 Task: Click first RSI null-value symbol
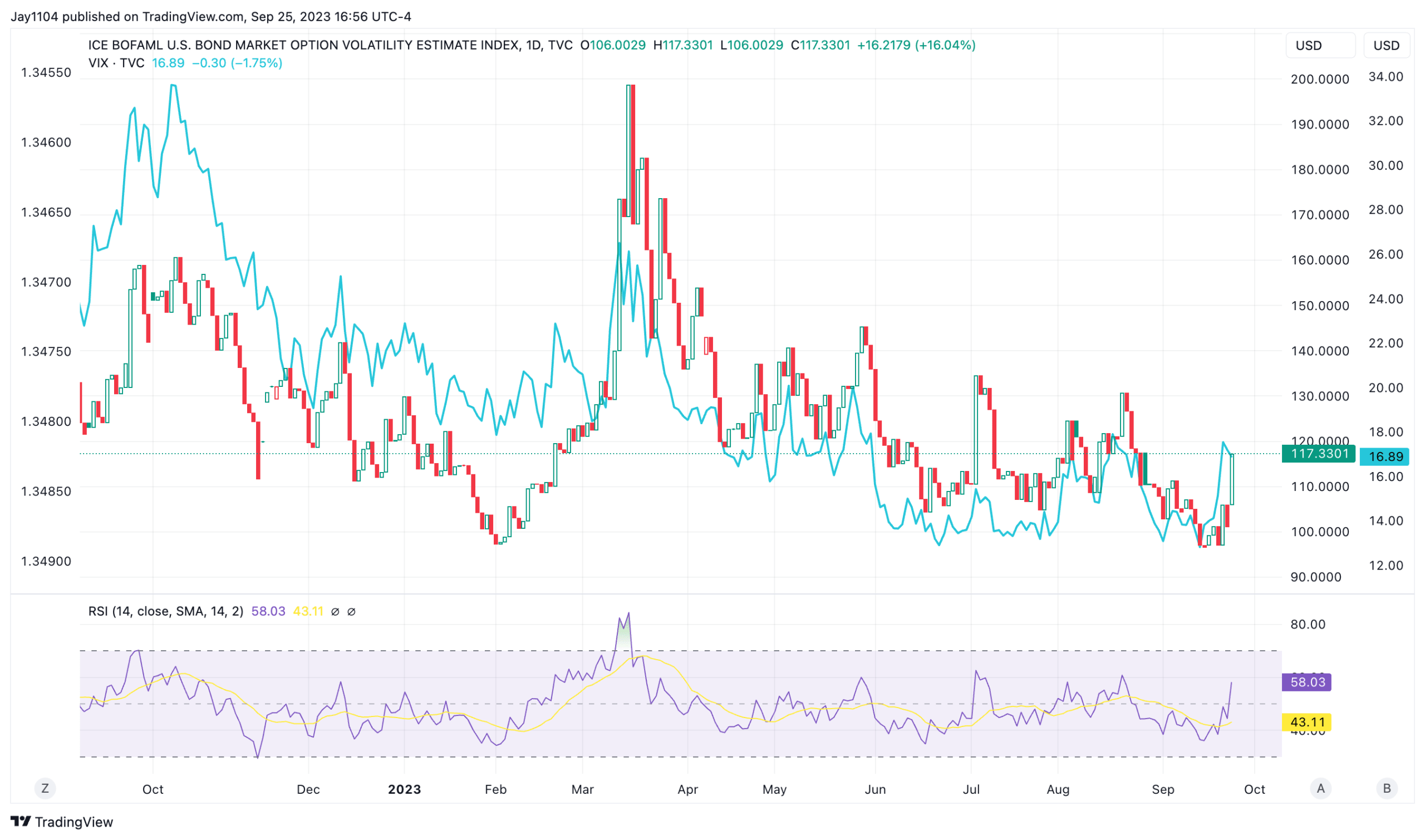click(x=335, y=611)
